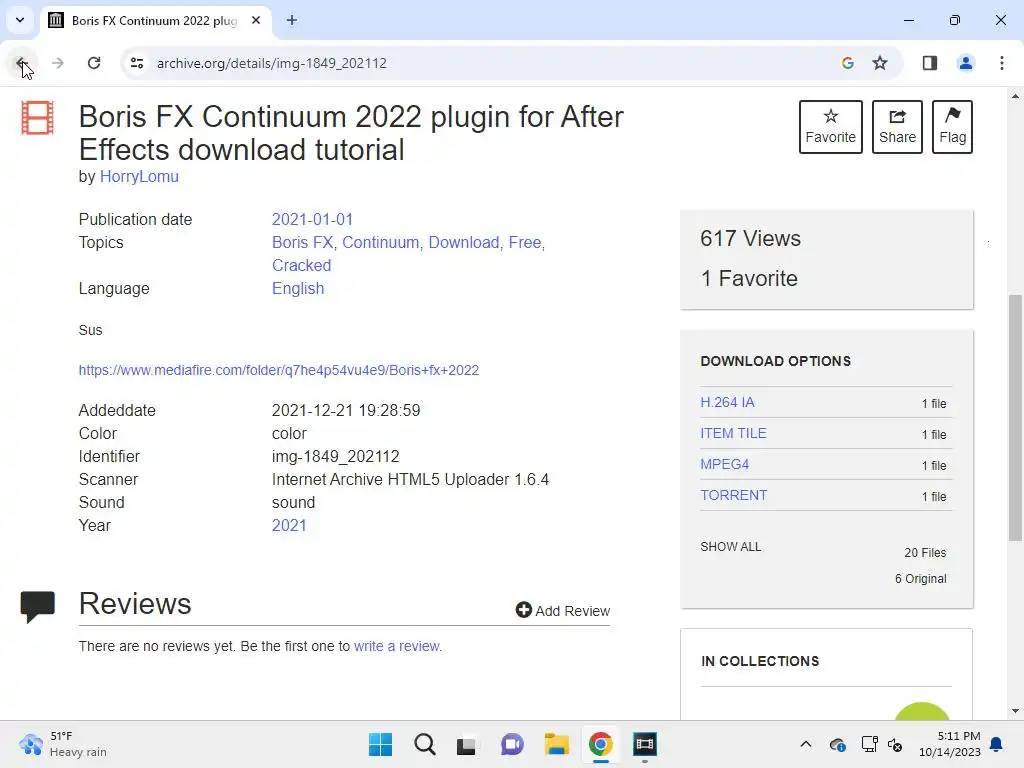Click the browser forward arrow
Screen dimensions: 1024x768
tap(57, 63)
